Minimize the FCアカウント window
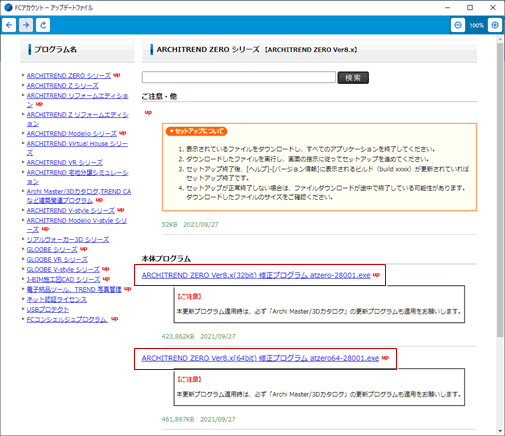The image size is (505, 436). tap(447, 7)
